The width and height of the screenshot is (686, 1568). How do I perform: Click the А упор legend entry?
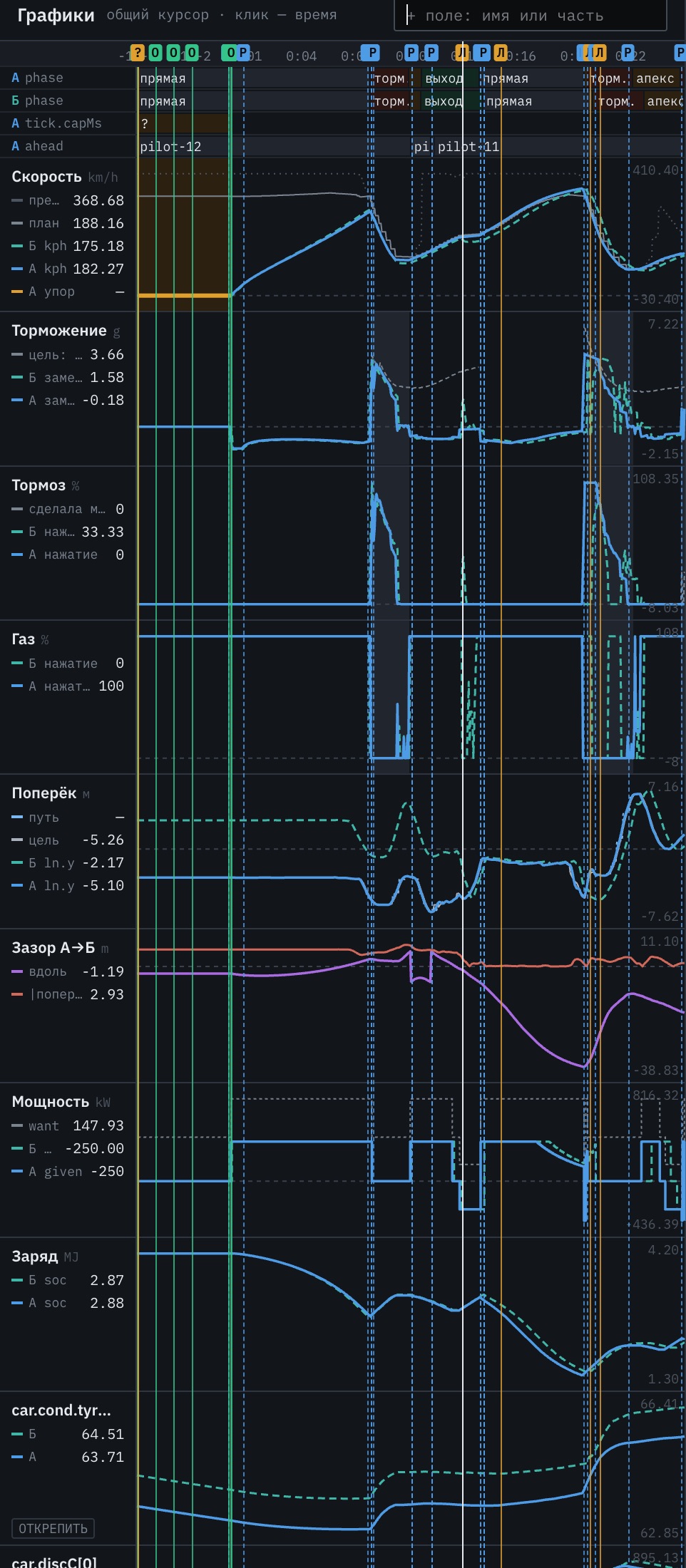click(x=68, y=292)
